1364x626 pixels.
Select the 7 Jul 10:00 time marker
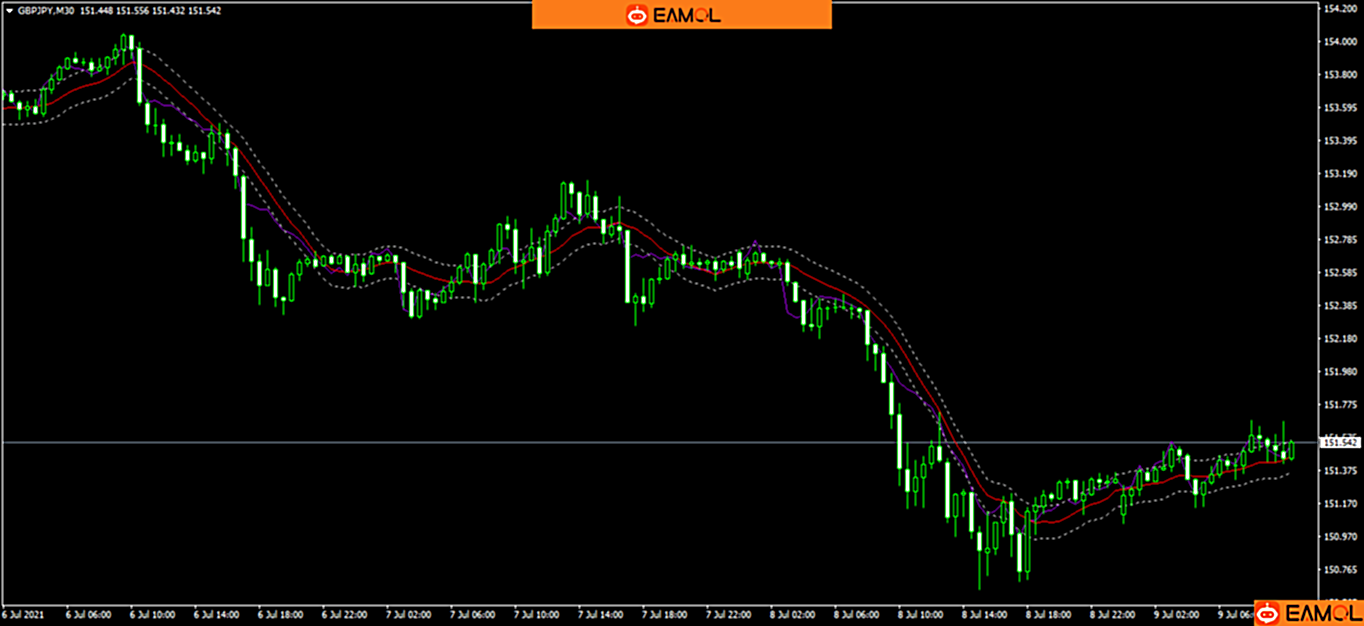(x=535, y=612)
